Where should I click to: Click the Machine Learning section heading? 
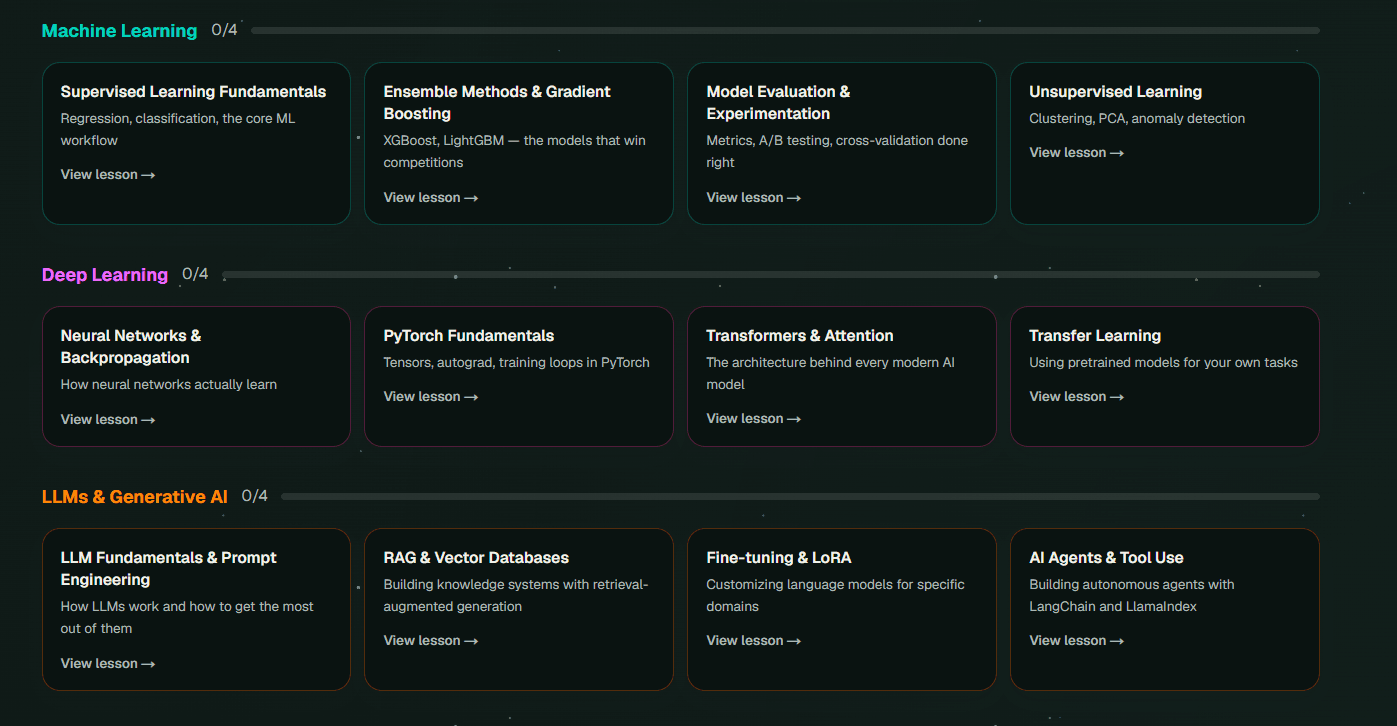coord(120,31)
